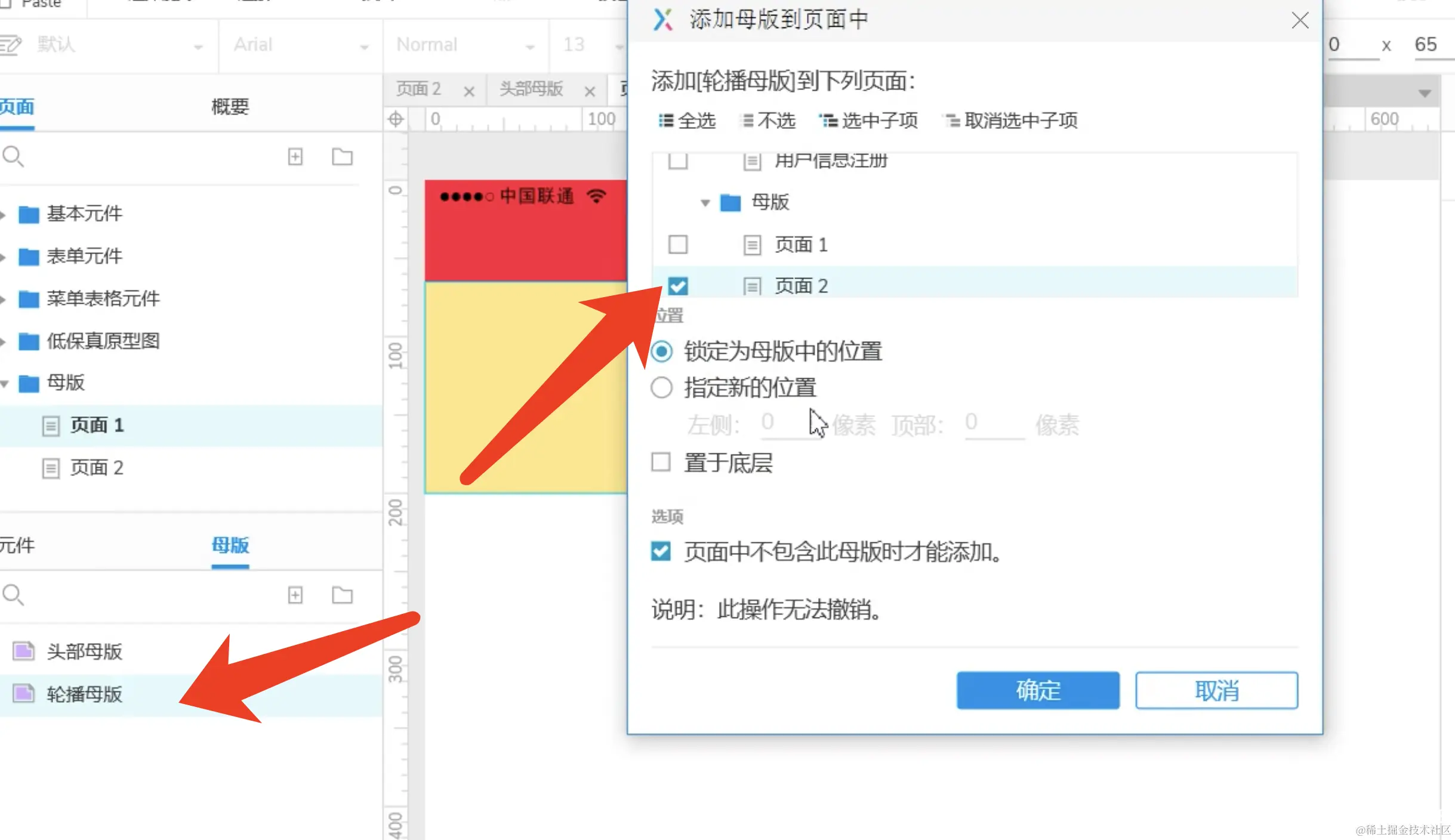Switch to the 元件 tab

17,545
